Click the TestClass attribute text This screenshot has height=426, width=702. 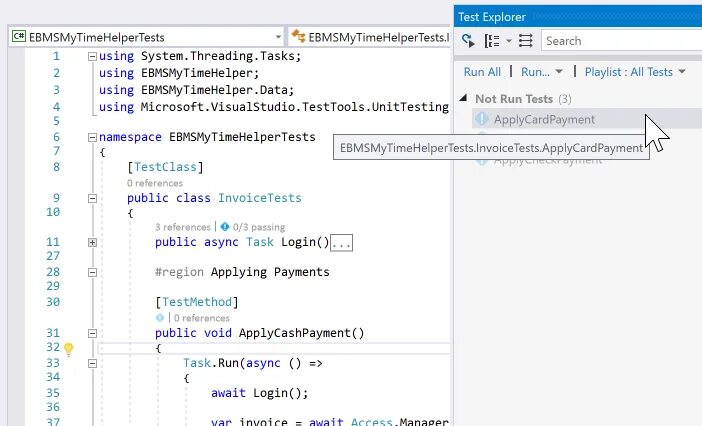coord(165,167)
